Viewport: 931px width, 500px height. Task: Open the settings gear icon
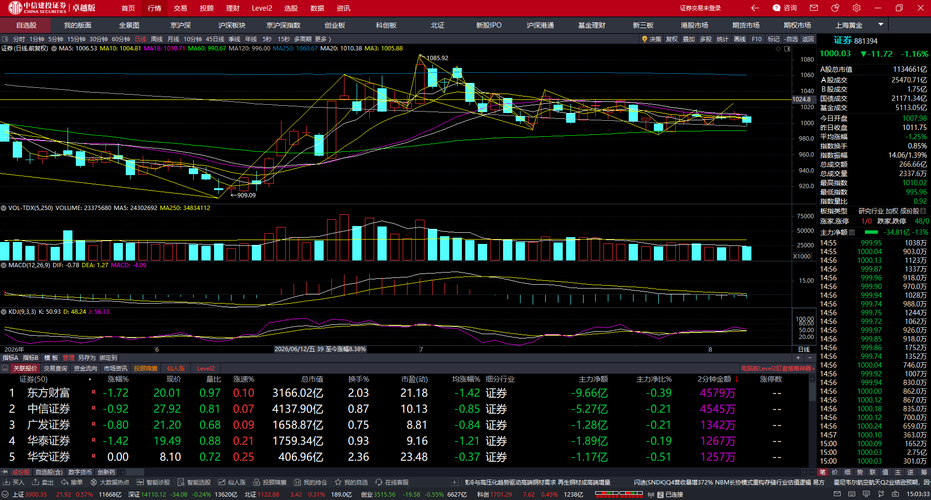(856, 8)
